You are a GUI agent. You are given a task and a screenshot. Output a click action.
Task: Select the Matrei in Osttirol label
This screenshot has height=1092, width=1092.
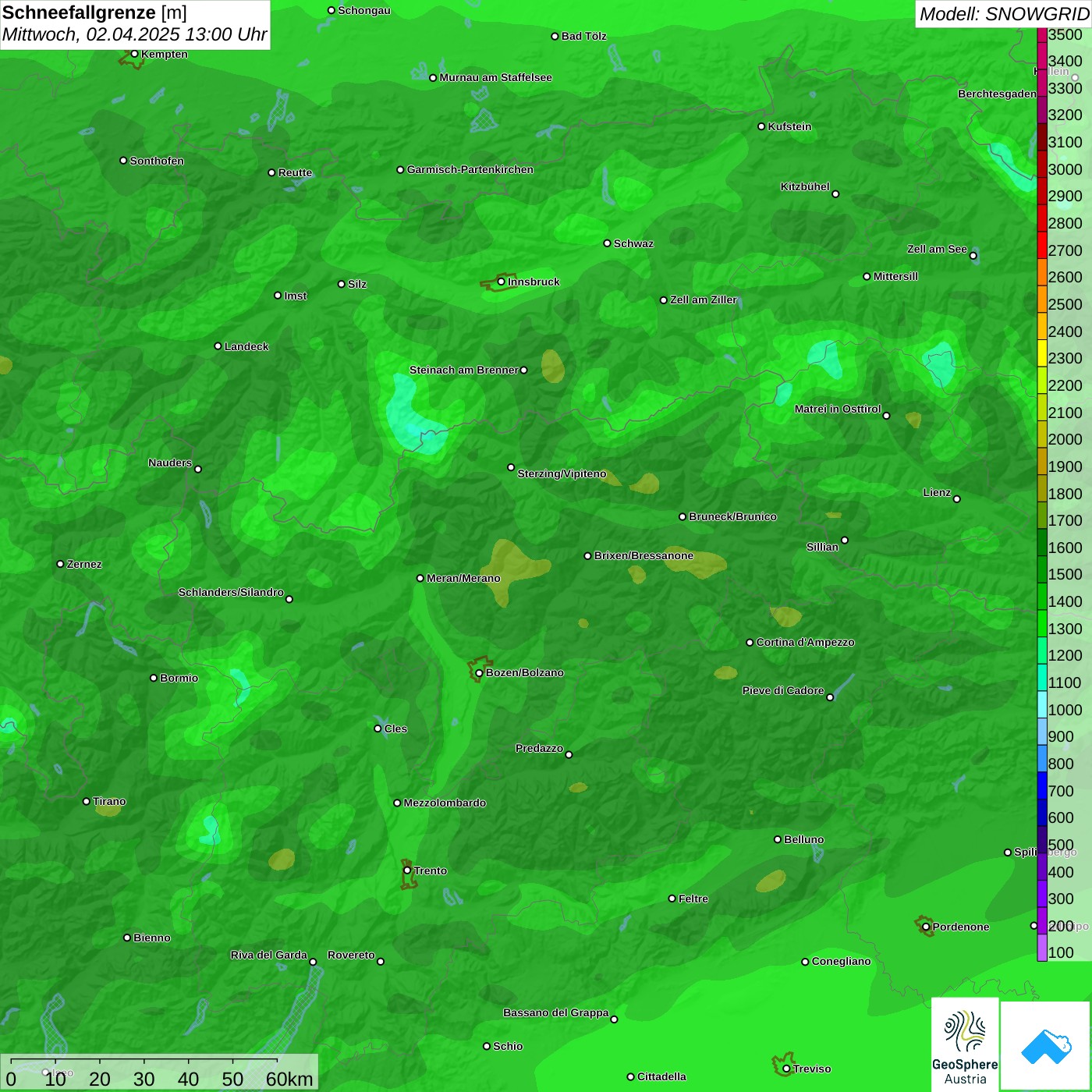click(838, 409)
